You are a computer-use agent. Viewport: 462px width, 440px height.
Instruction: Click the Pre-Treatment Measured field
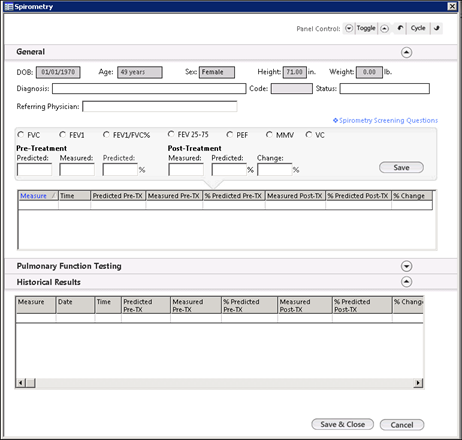77,169
